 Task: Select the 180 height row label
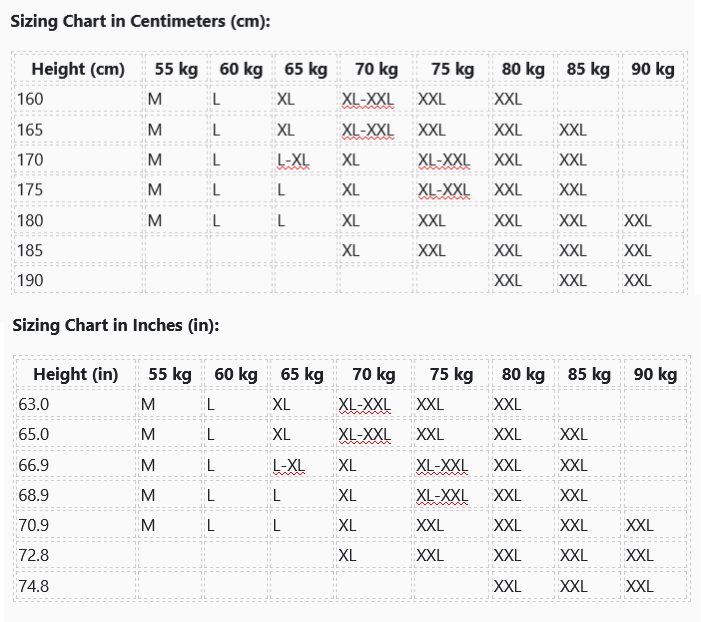pyautogui.click(x=30, y=220)
